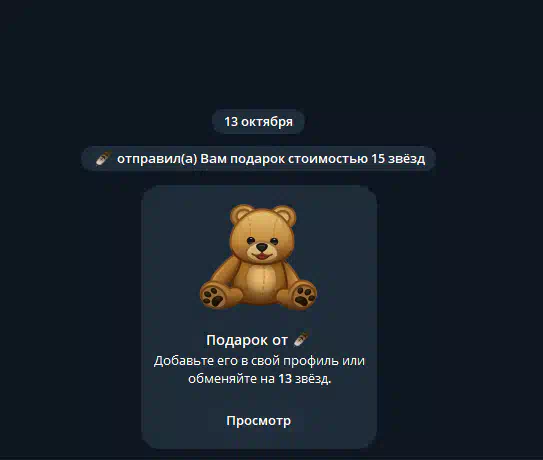Click the отправил(а) Вам подарок service message
The image size is (543, 460).
click(x=258, y=159)
